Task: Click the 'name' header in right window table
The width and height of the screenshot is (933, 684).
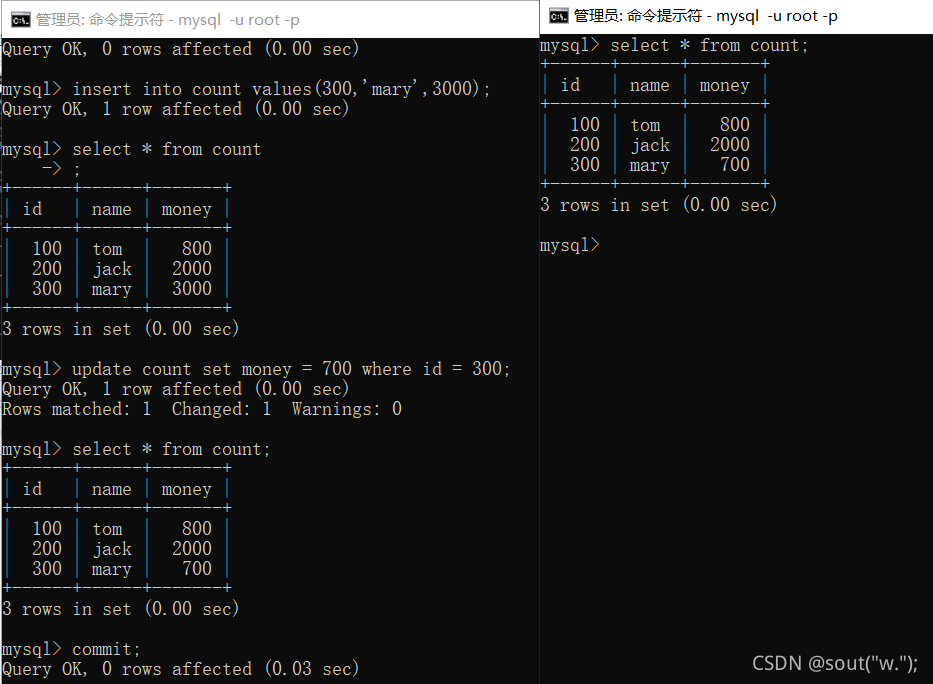Action: coord(650,86)
